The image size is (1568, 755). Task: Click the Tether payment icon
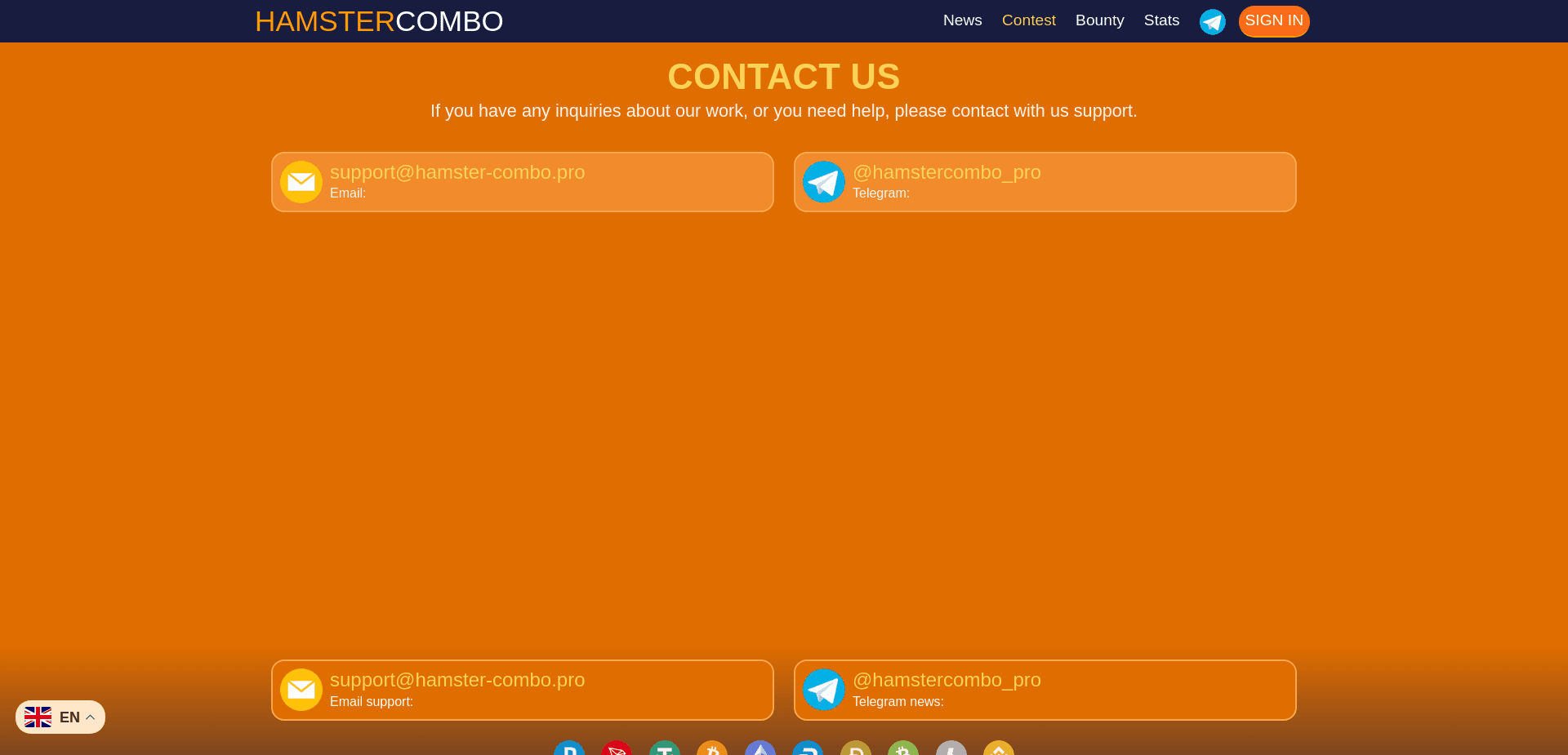pyautogui.click(x=664, y=749)
